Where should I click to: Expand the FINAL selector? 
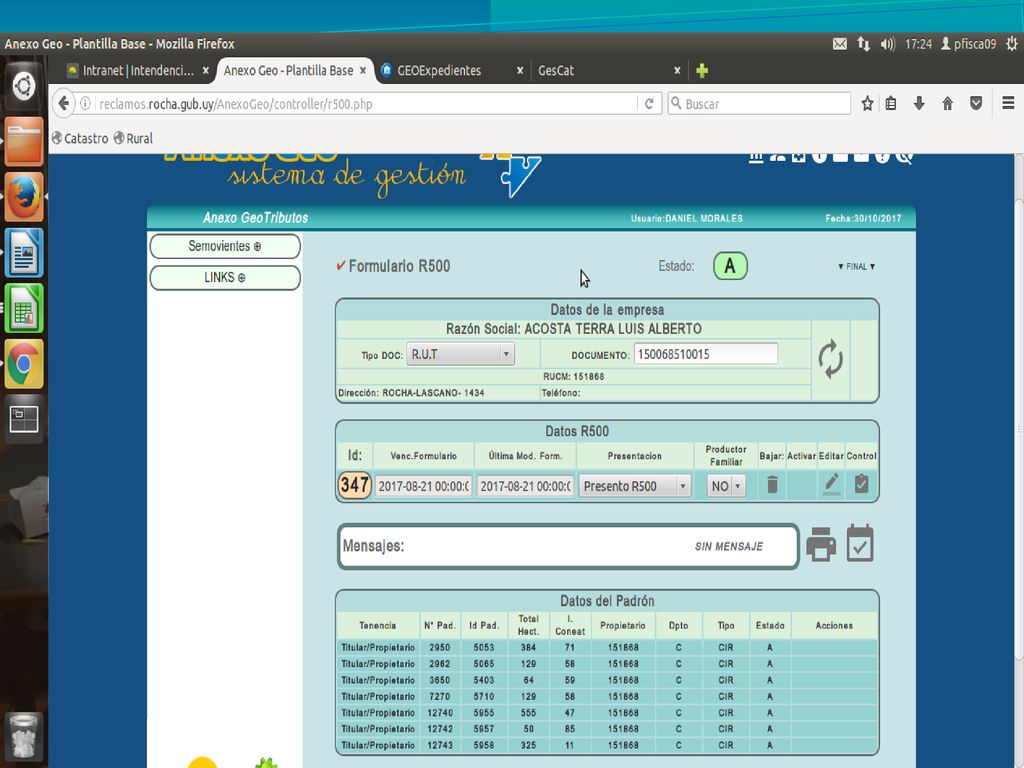pos(856,266)
